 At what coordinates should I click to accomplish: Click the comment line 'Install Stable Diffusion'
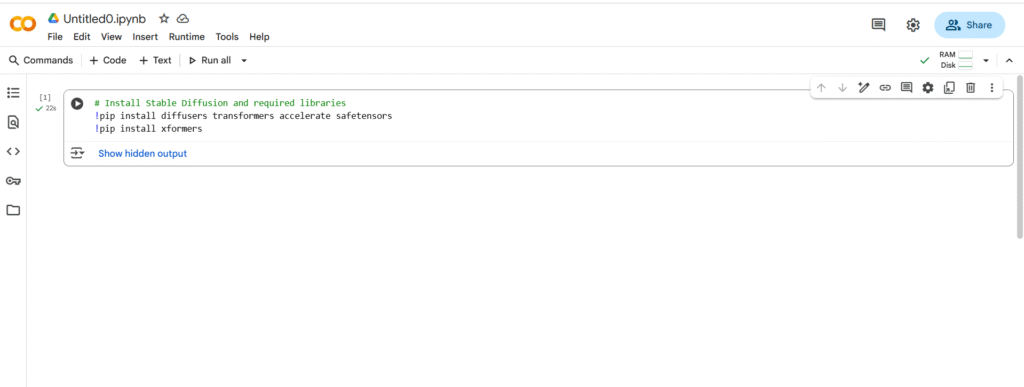(x=220, y=103)
